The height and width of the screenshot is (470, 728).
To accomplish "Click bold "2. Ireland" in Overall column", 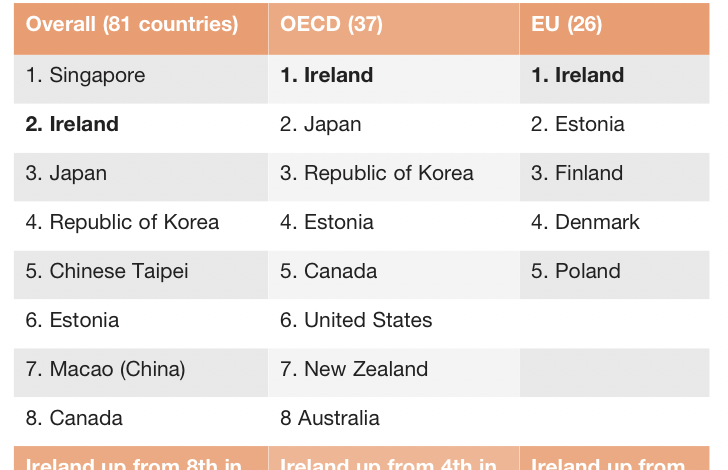I will (72, 124).
